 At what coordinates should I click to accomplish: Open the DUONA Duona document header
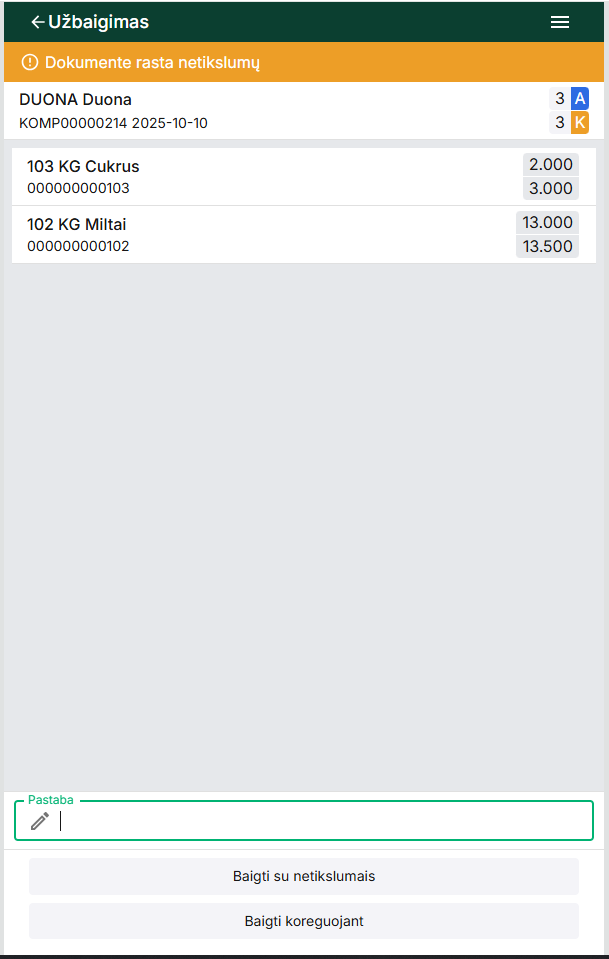click(x=75, y=99)
